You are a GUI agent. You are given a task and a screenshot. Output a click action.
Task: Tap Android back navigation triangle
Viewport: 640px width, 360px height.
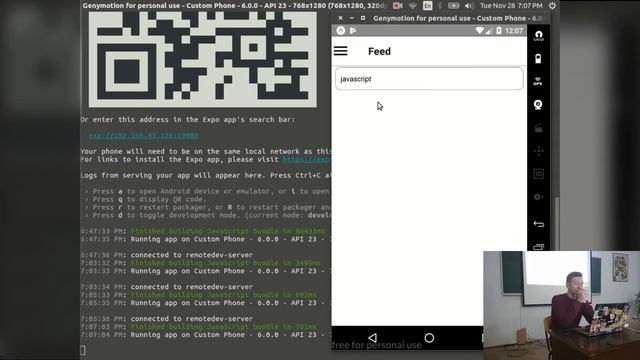point(372,338)
